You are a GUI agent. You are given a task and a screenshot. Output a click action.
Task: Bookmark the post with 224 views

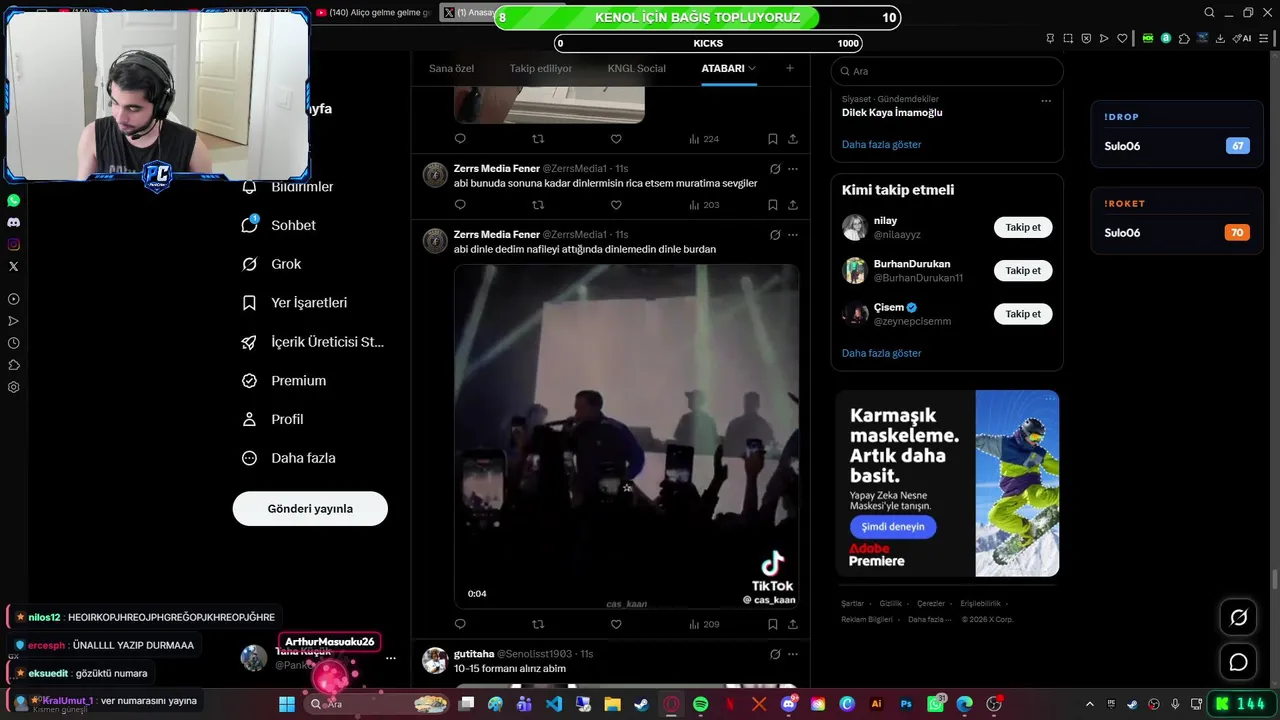pos(773,139)
